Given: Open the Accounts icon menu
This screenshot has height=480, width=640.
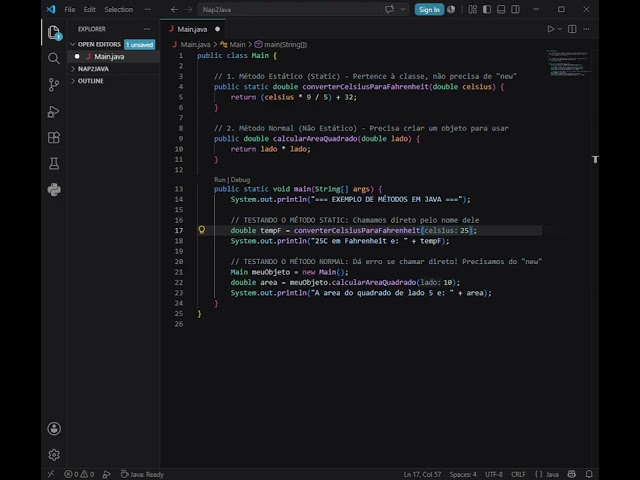Looking at the screenshot, I should pos(54,429).
